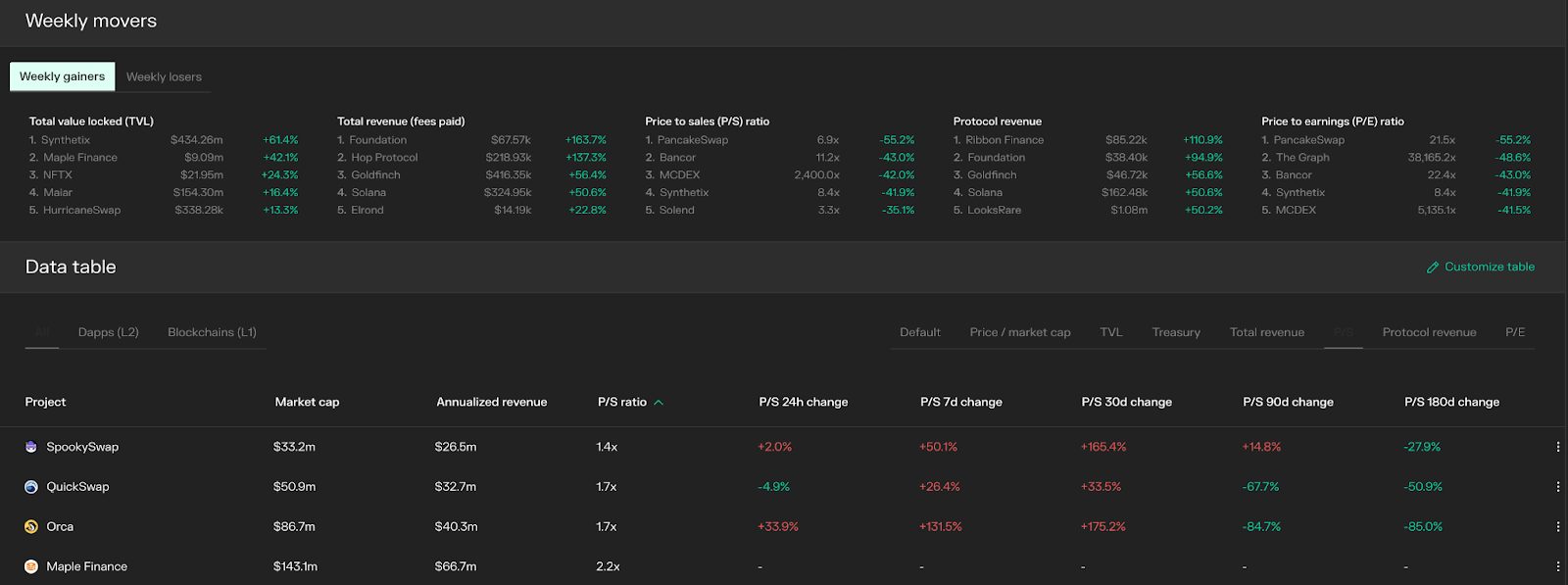The width and height of the screenshot is (1568, 585).
Task: Show the Price / market cap view
Action: pos(1020,332)
